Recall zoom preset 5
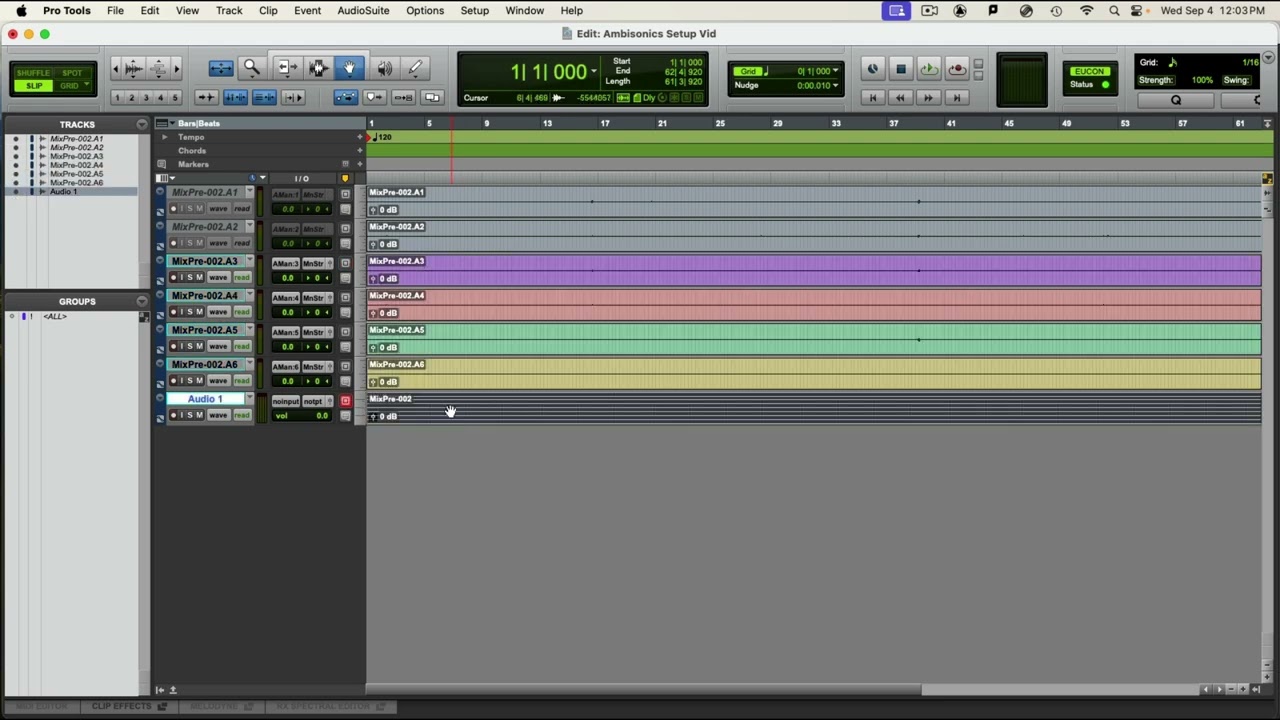This screenshot has width=1280, height=720. (175, 98)
